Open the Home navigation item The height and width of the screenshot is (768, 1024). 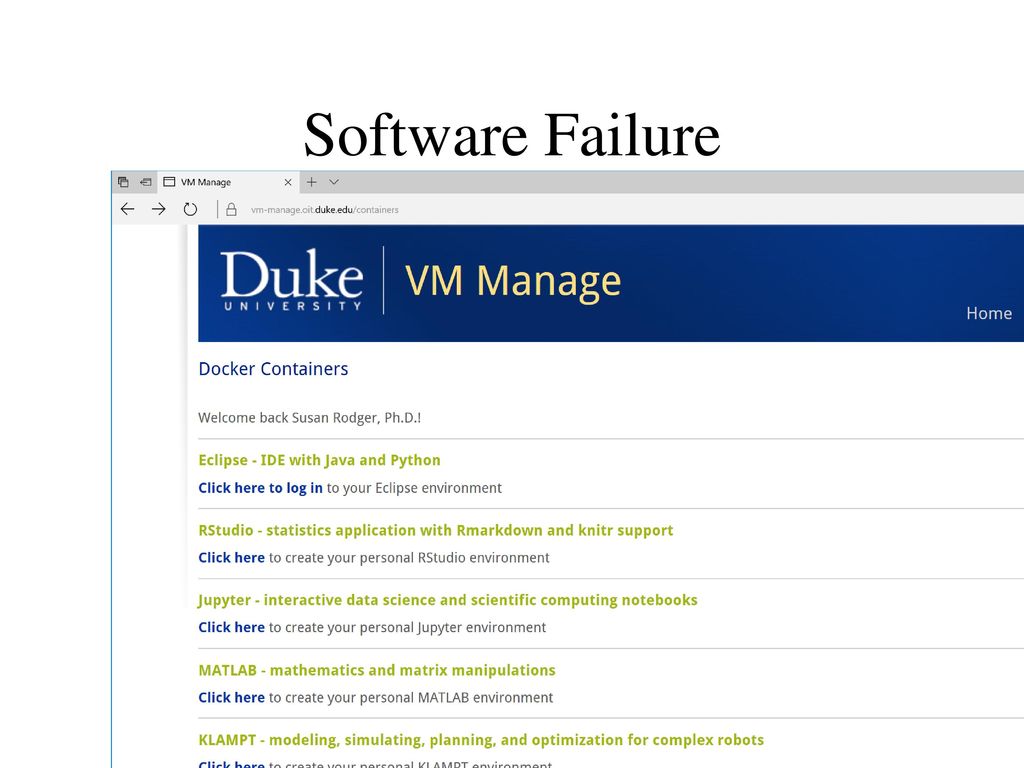989,313
